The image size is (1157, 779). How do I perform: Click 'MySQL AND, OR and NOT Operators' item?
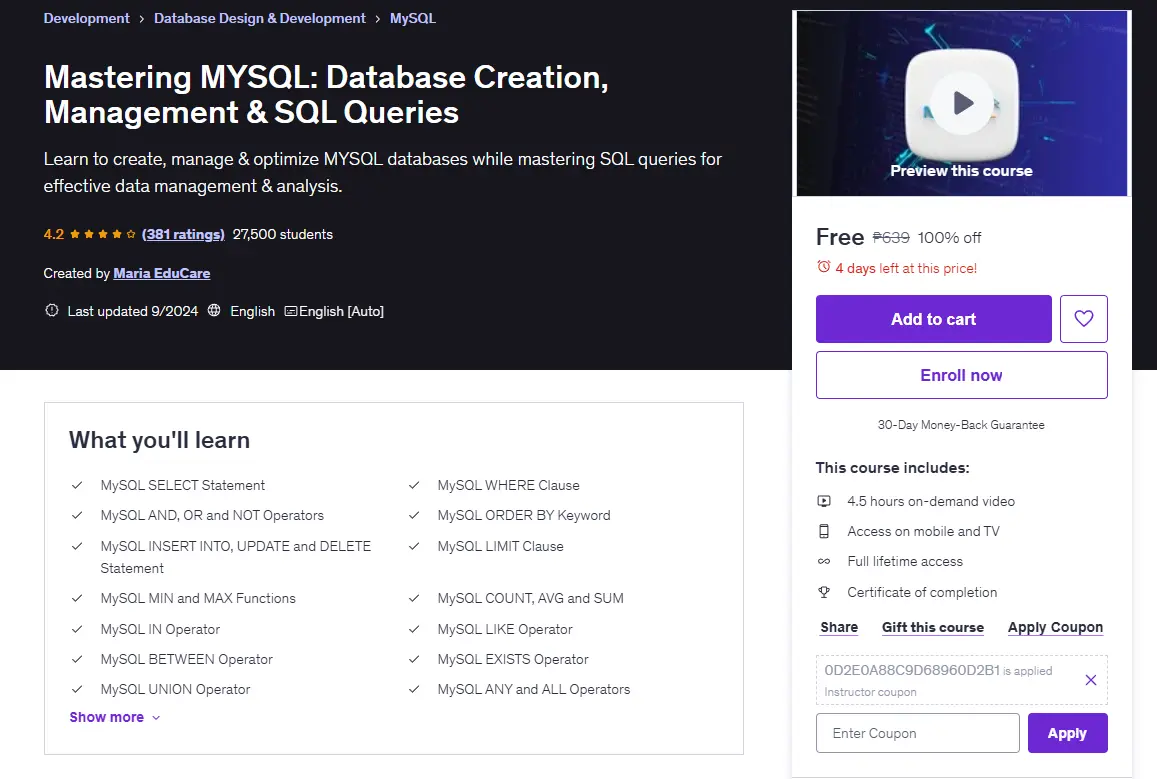tap(212, 516)
